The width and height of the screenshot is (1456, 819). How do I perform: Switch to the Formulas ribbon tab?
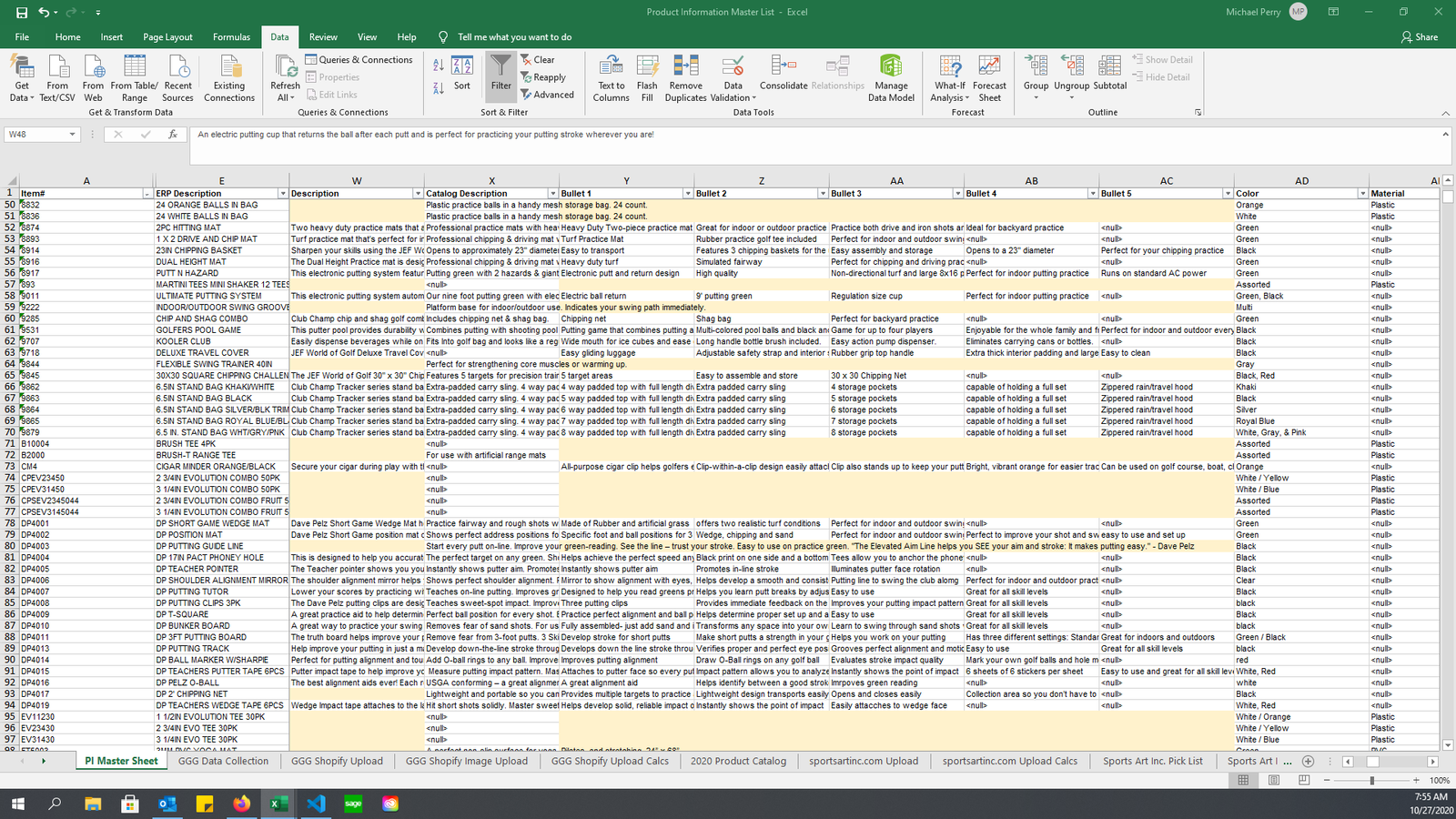pos(231,37)
